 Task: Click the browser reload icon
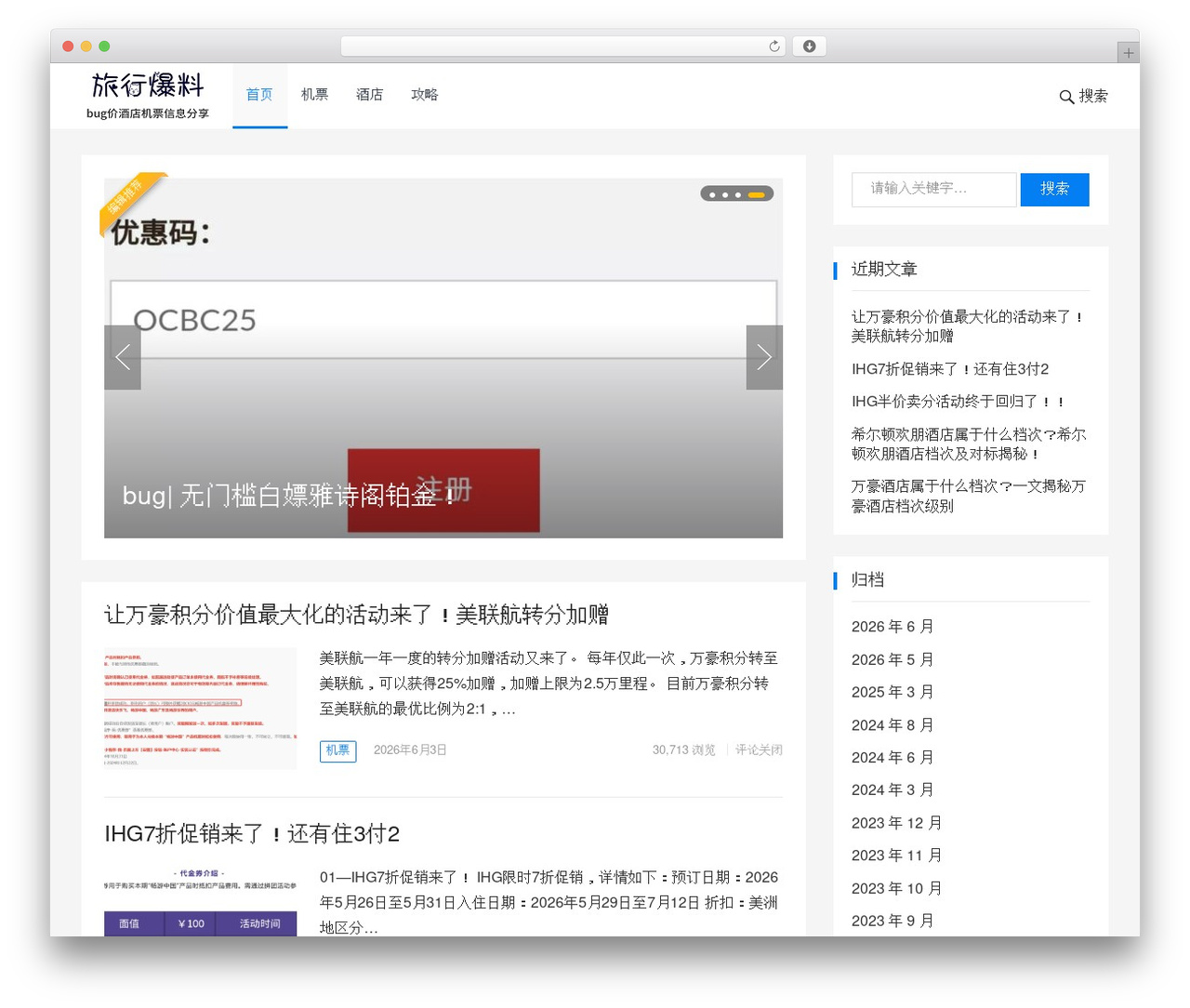click(774, 46)
